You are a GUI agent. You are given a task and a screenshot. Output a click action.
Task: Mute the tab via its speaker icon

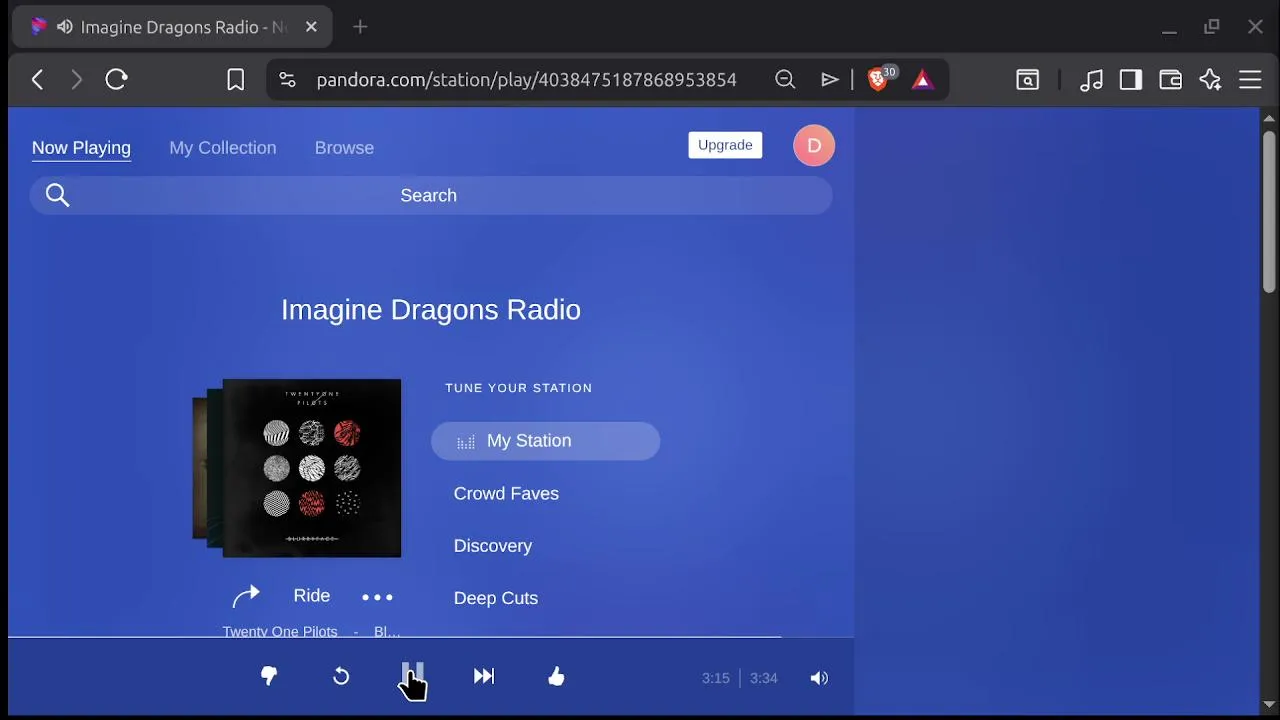point(65,27)
